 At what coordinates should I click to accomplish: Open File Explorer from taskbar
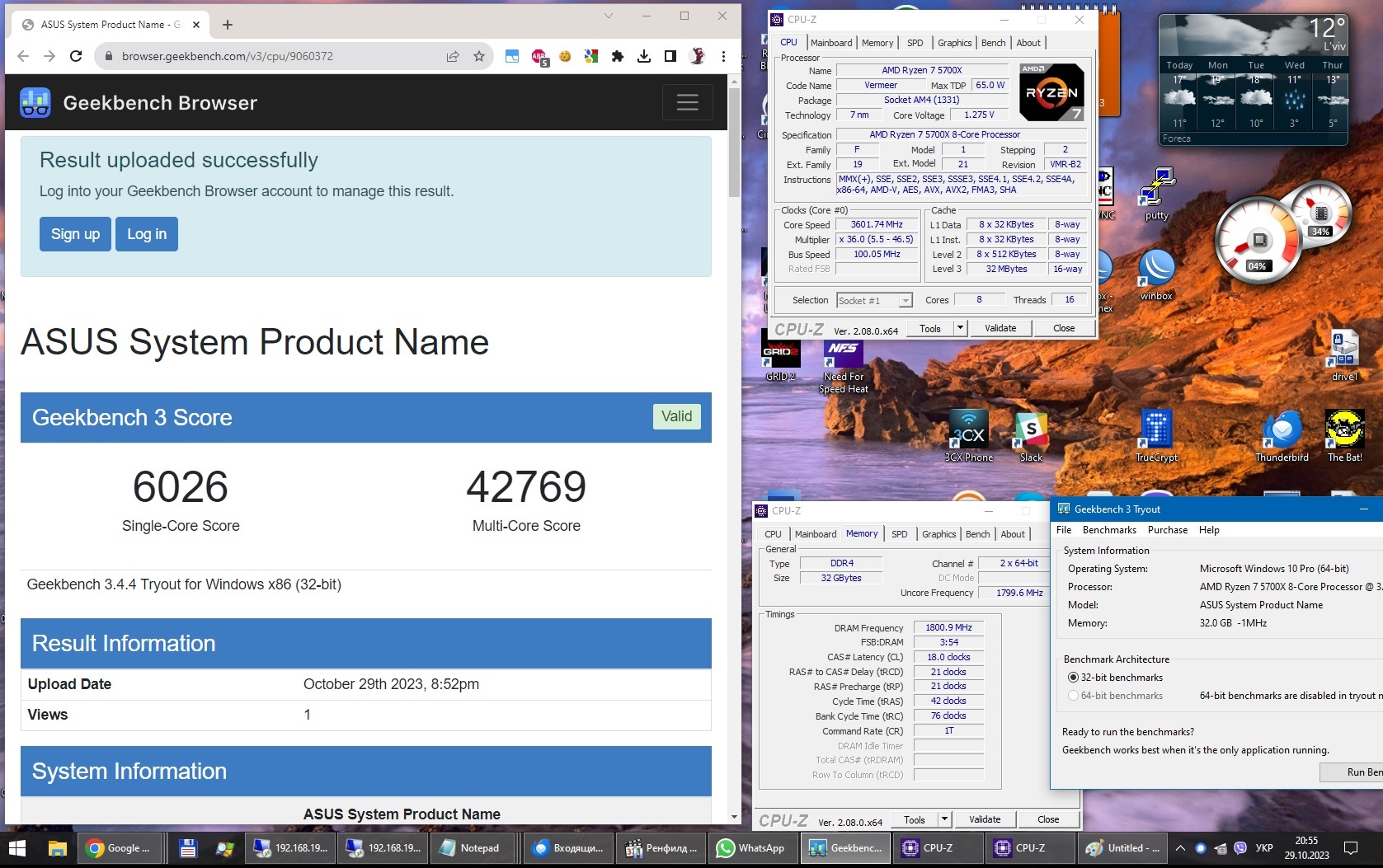(x=57, y=847)
